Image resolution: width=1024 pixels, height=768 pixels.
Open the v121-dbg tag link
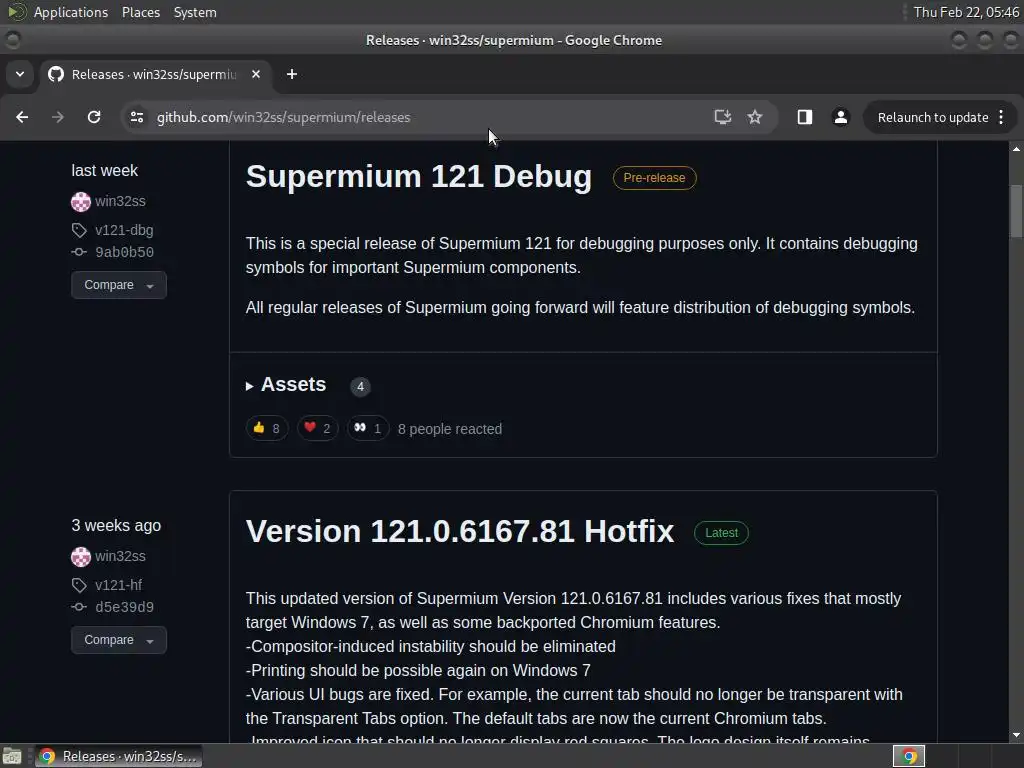[x=124, y=230]
